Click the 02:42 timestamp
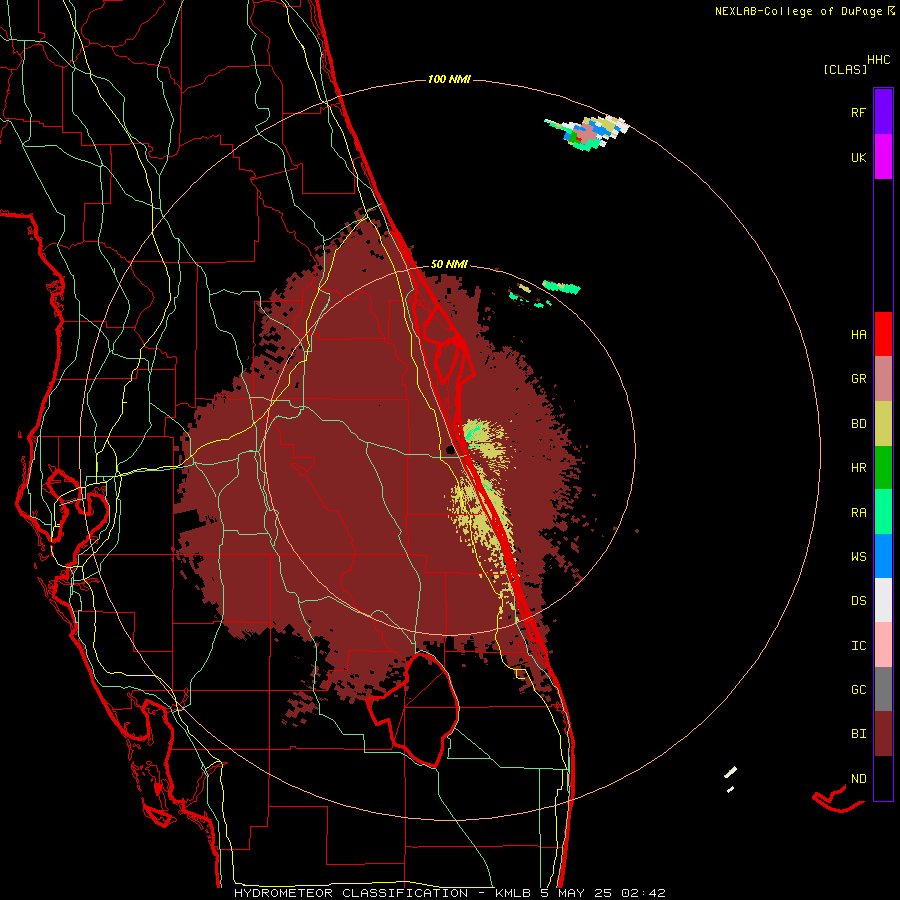The width and height of the screenshot is (900, 900). tap(643, 893)
